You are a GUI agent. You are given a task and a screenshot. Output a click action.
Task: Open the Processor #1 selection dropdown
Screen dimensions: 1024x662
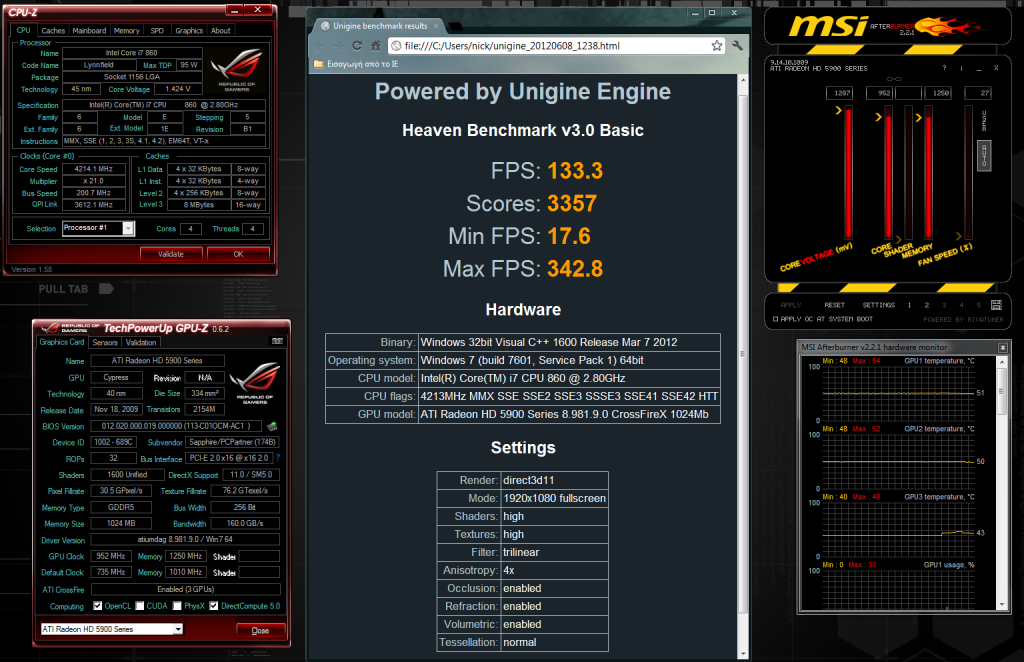coord(129,228)
